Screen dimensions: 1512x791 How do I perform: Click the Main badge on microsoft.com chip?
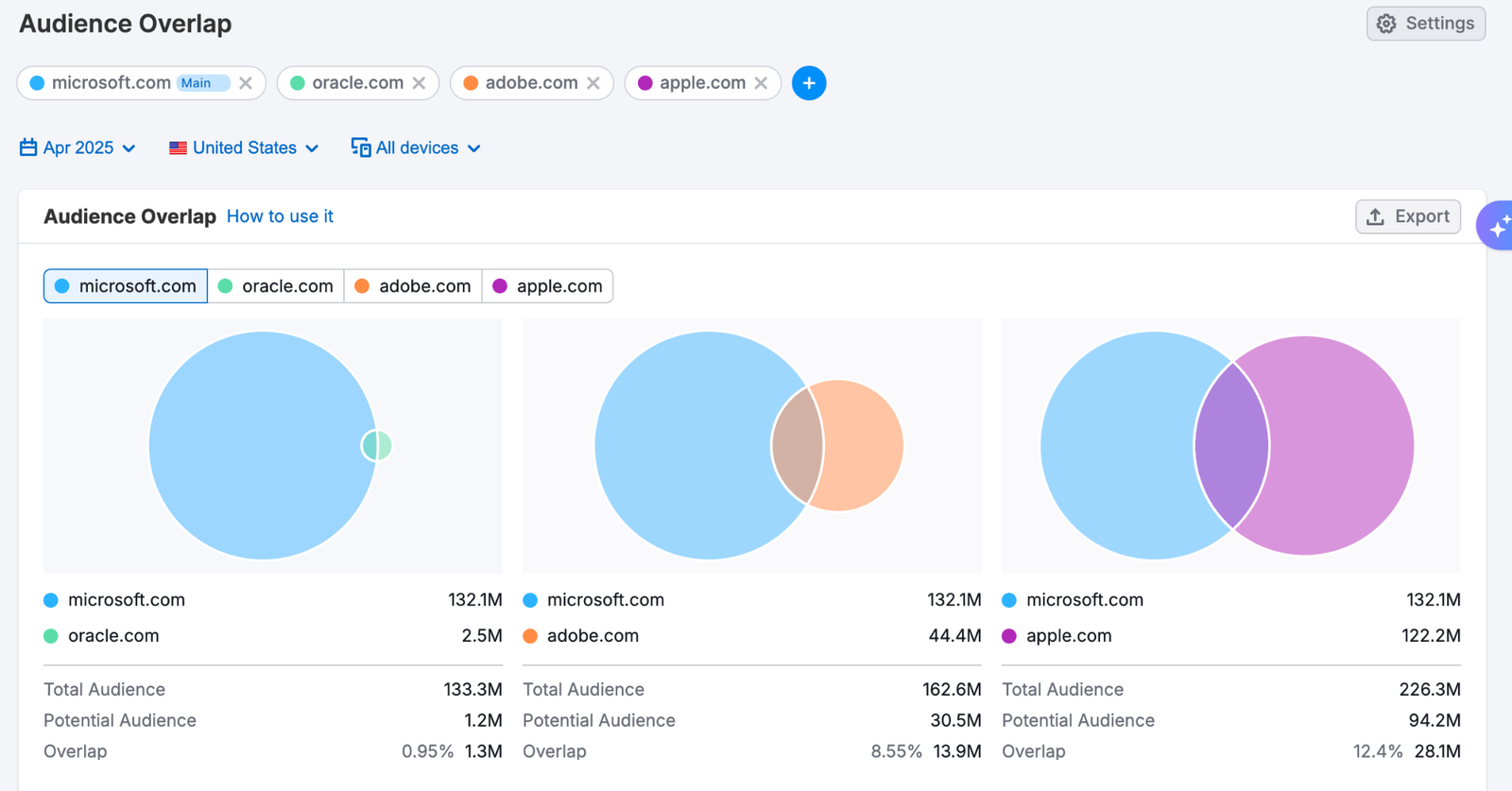pos(202,83)
